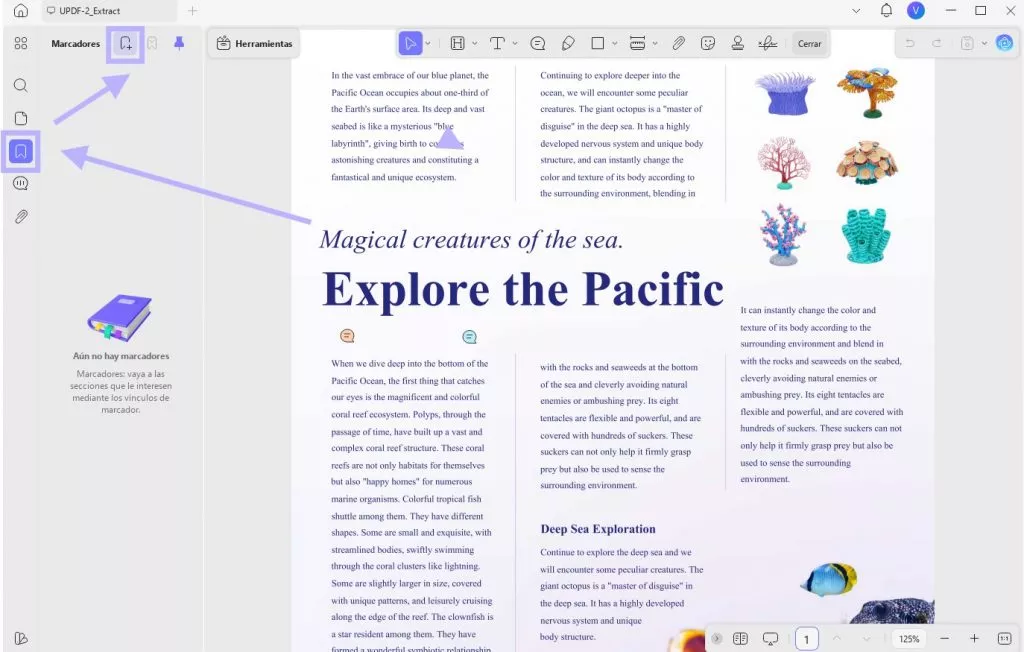Collapse the bottom navigation bar arrow
Viewport: 1024px width, 652px height.
pos(716,638)
